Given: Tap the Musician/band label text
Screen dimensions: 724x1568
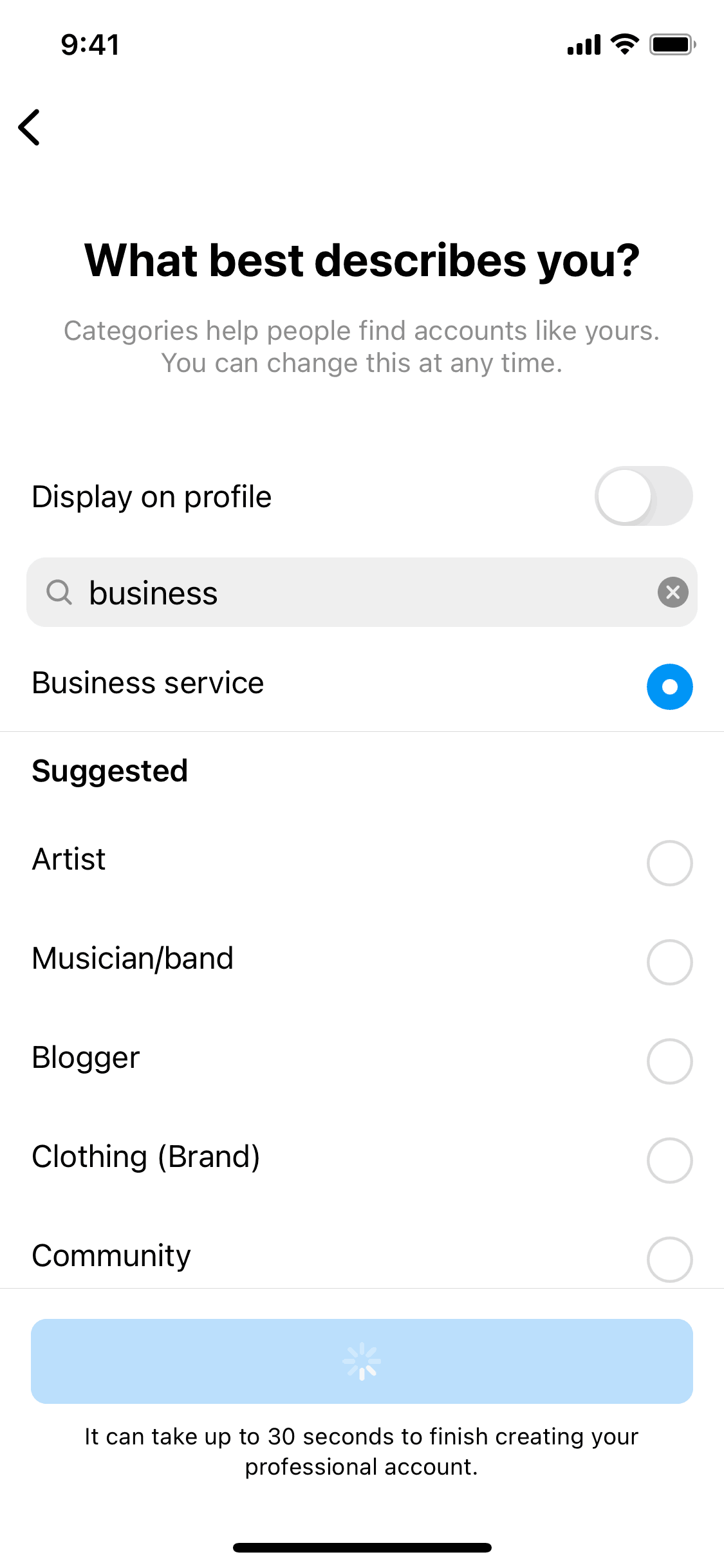Looking at the screenshot, I should [133, 958].
